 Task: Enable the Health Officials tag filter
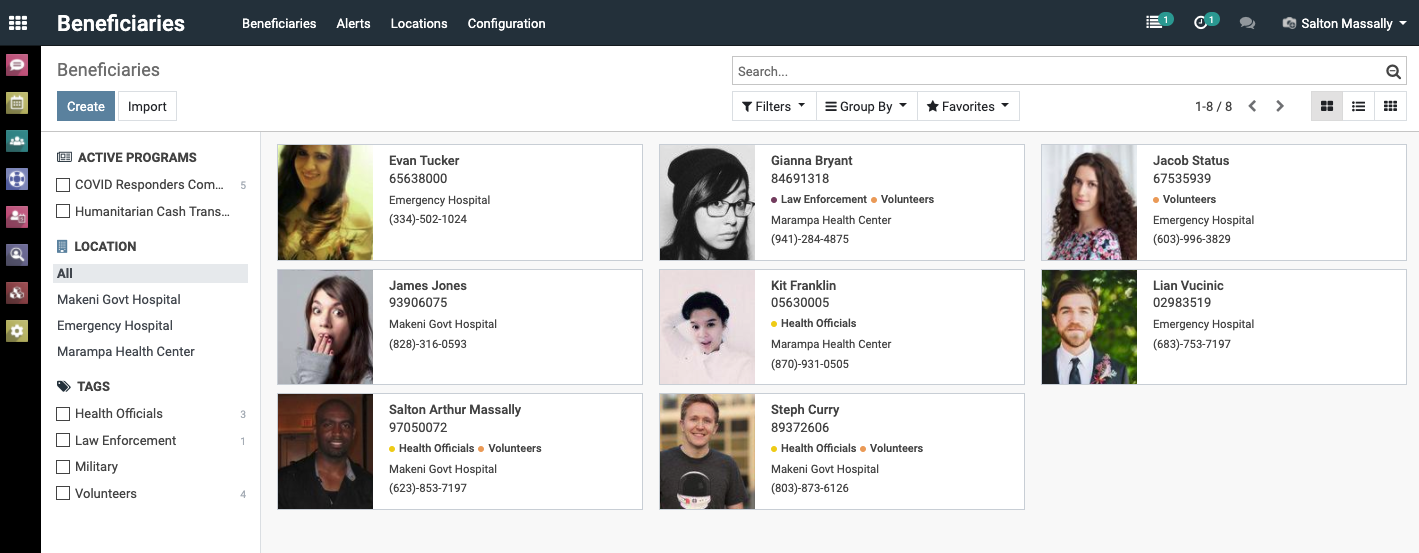[64, 414]
